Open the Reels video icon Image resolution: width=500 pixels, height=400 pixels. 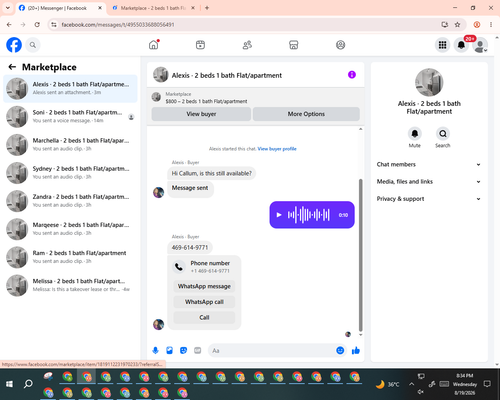pyautogui.click(x=200, y=45)
